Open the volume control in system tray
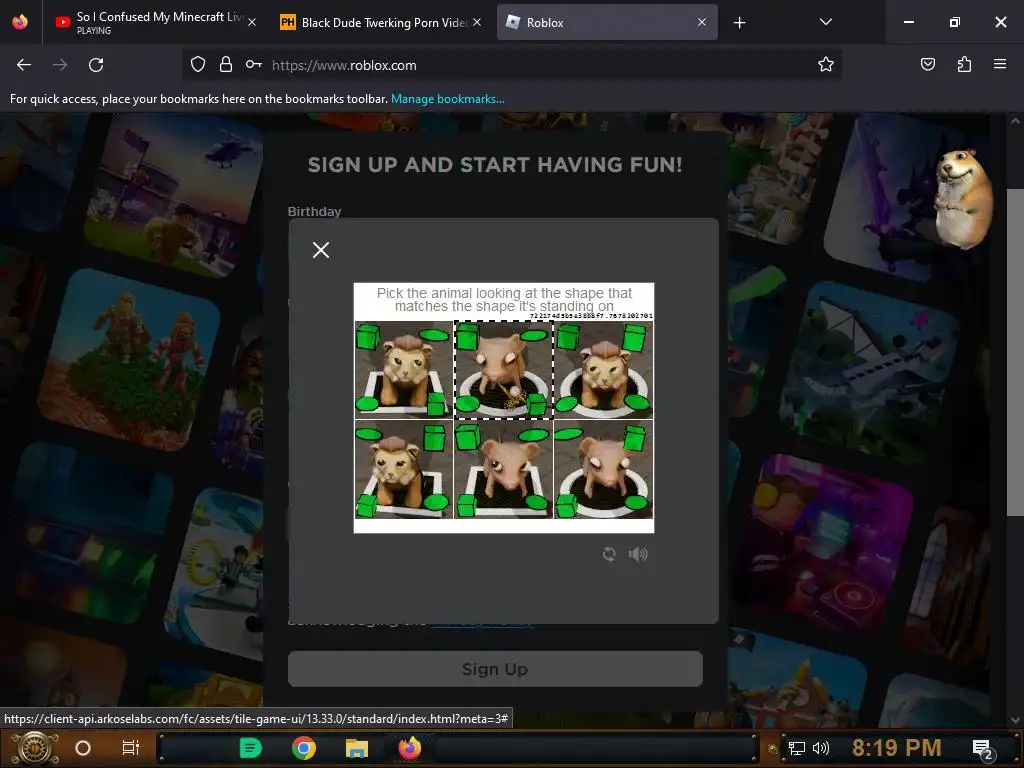This screenshot has height=768, width=1024. (821, 748)
